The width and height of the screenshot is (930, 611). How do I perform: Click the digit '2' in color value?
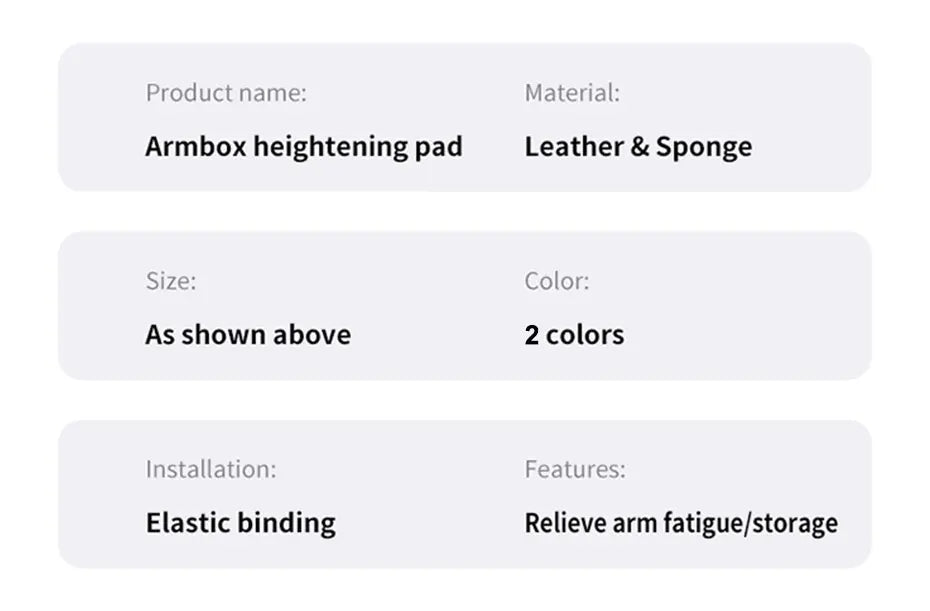tap(532, 335)
